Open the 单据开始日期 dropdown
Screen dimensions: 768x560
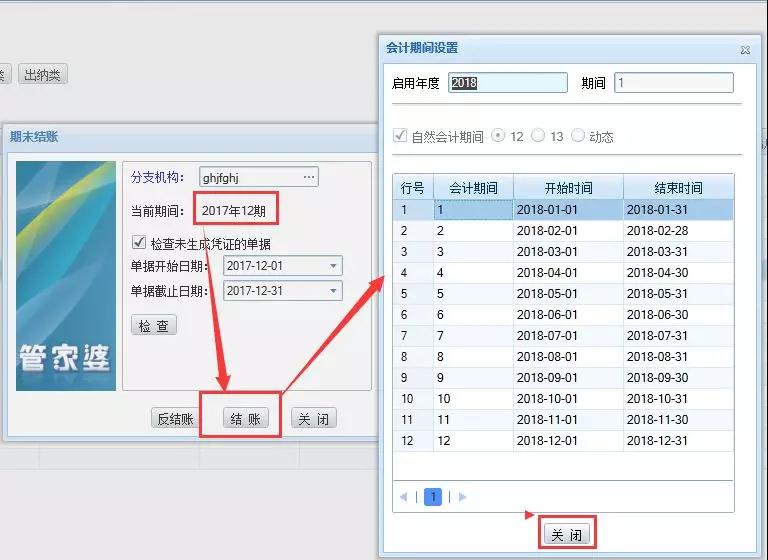(332, 266)
